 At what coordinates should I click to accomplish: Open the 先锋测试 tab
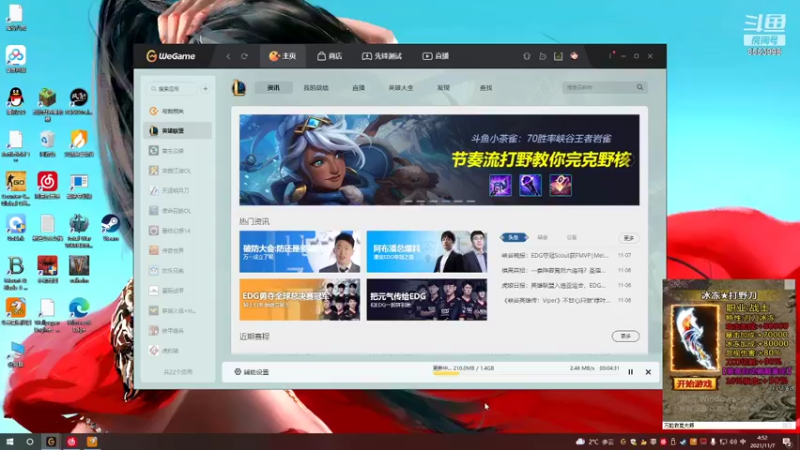382,56
